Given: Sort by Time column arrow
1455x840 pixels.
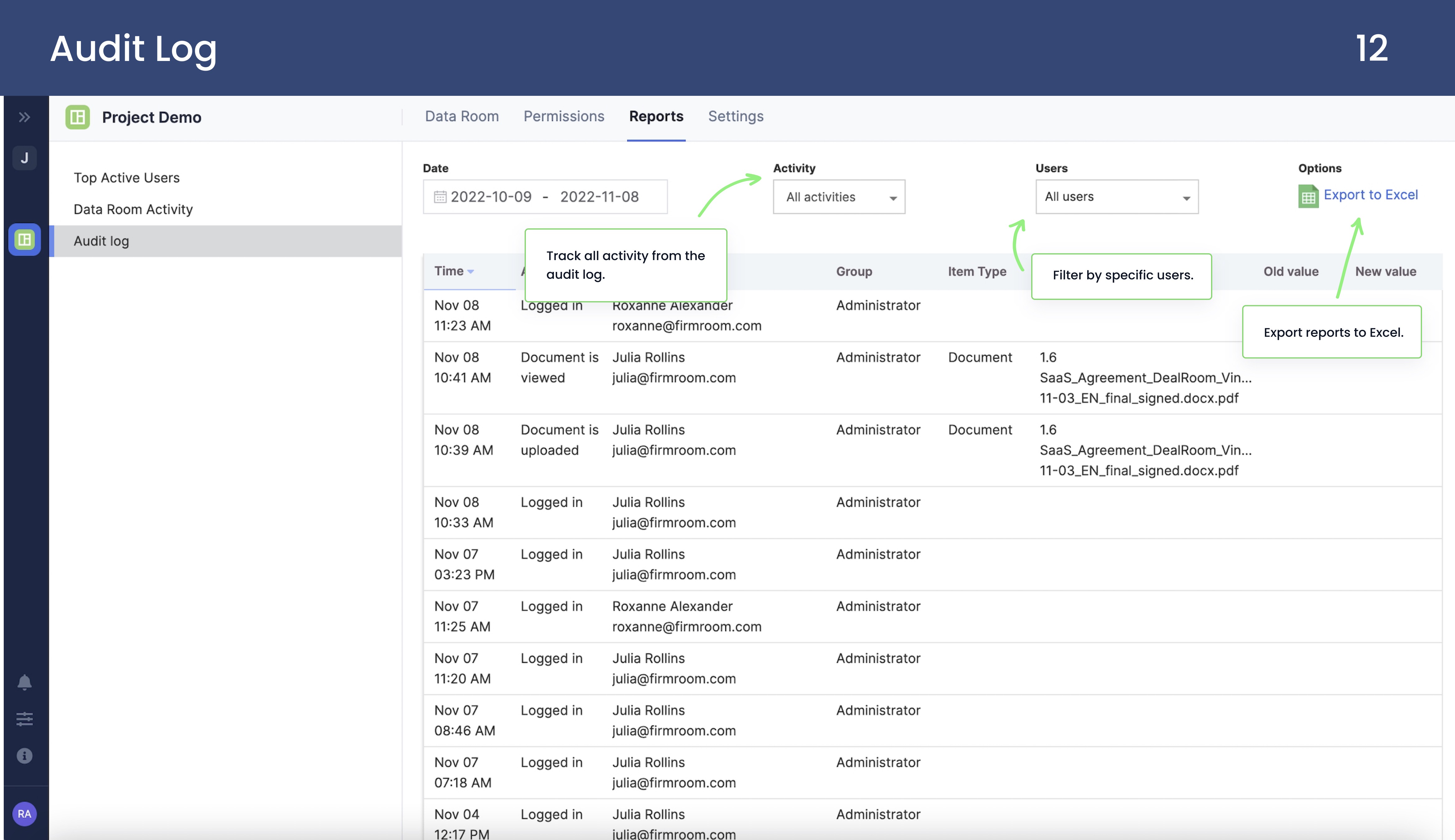Looking at the screenshot, I should point(471,272).
